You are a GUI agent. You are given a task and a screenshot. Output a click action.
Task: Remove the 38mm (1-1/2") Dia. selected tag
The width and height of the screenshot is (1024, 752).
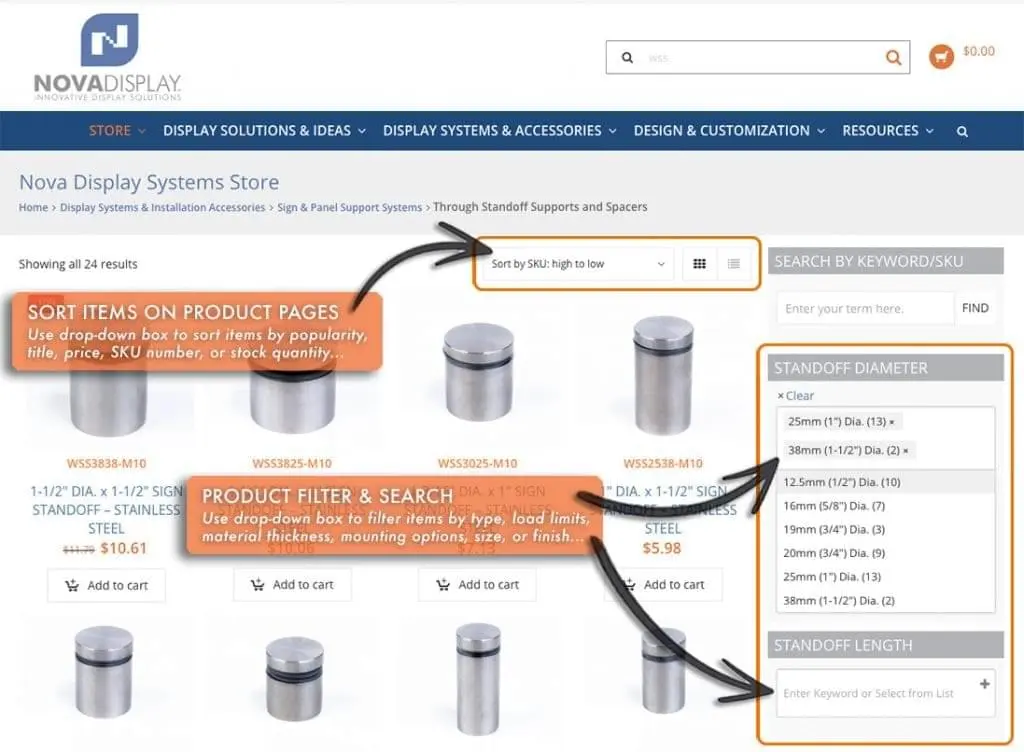coord(906,450)
